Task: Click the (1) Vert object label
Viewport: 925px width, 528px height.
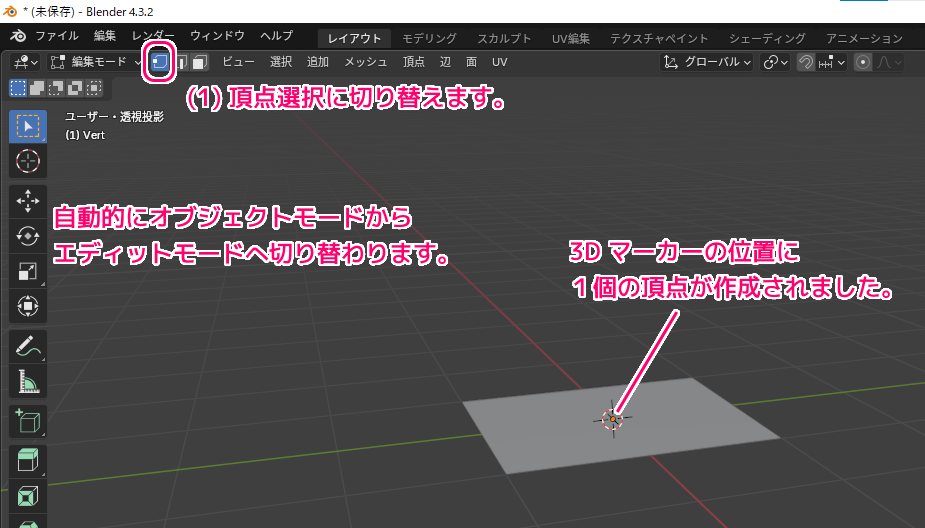Action: click(85, 135)
